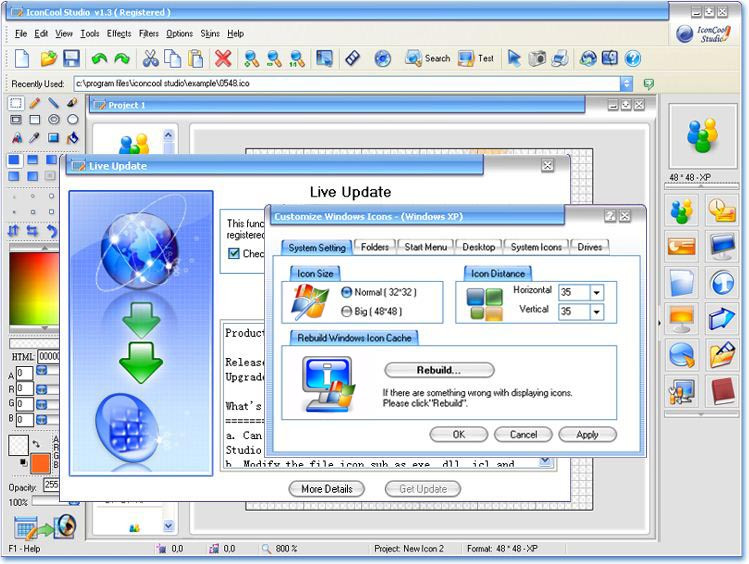Click the Opacity value field

click(51, 485)
